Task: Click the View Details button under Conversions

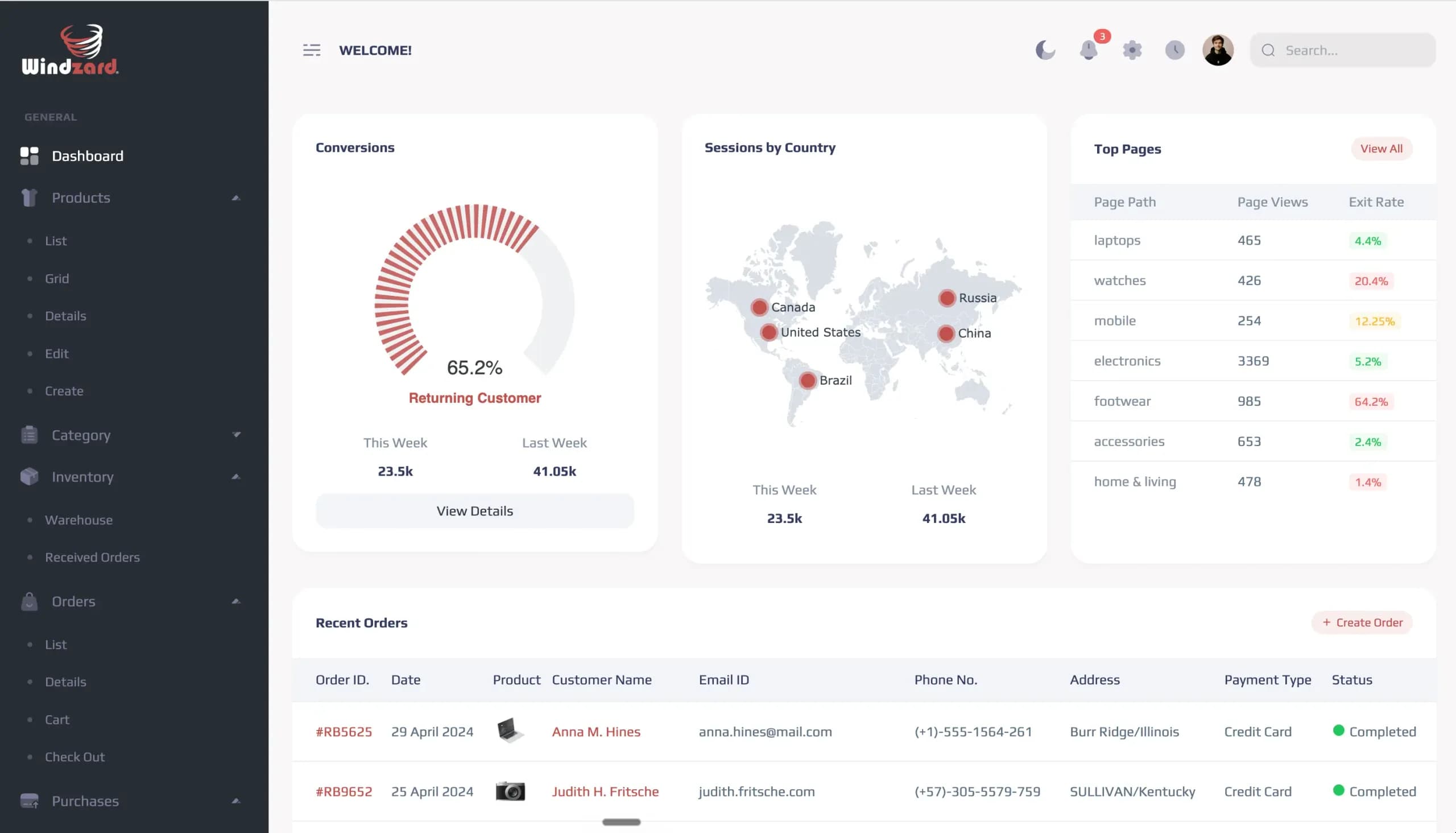Action: pos(475,511)
